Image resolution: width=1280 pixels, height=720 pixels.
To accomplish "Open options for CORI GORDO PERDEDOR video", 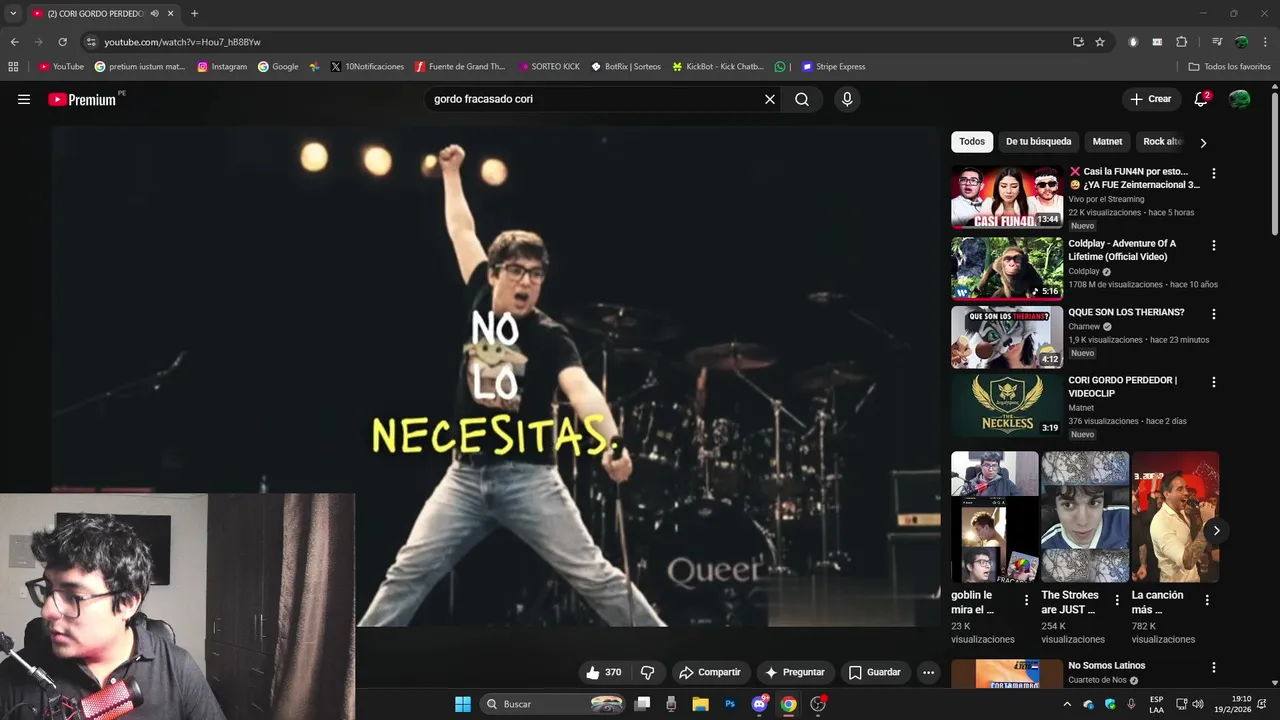I will (1214, 382).
